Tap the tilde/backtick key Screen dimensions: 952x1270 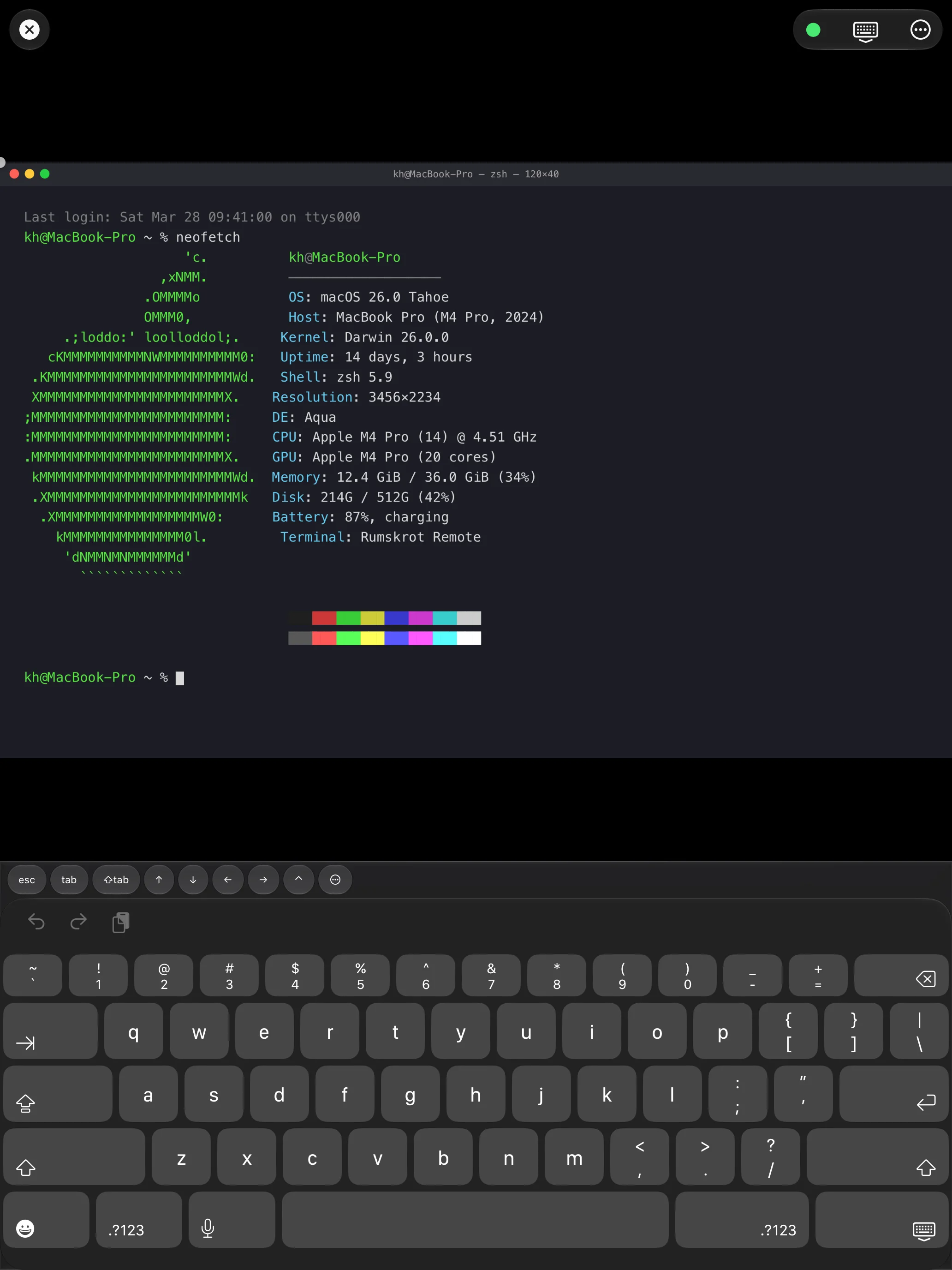(33, 976)
